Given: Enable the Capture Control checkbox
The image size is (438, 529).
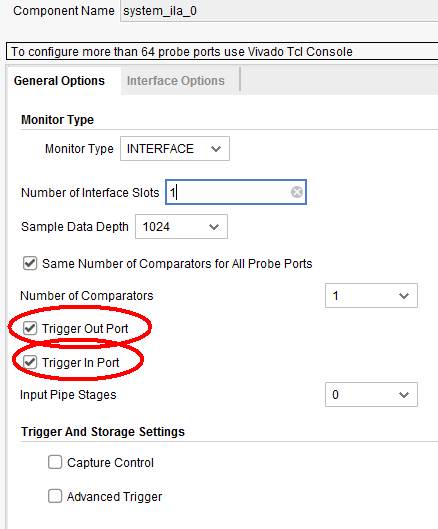Looking at the screenshot, I should 55,462.
